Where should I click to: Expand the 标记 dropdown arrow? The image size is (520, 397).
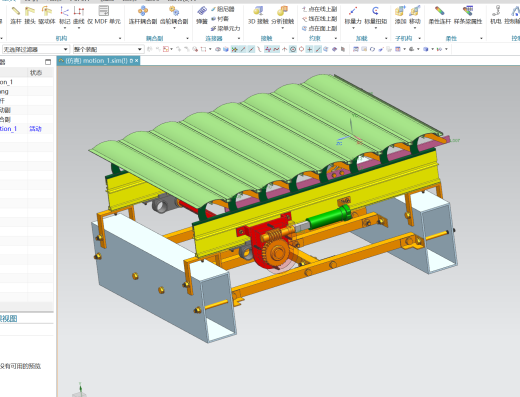coord(65,28)
